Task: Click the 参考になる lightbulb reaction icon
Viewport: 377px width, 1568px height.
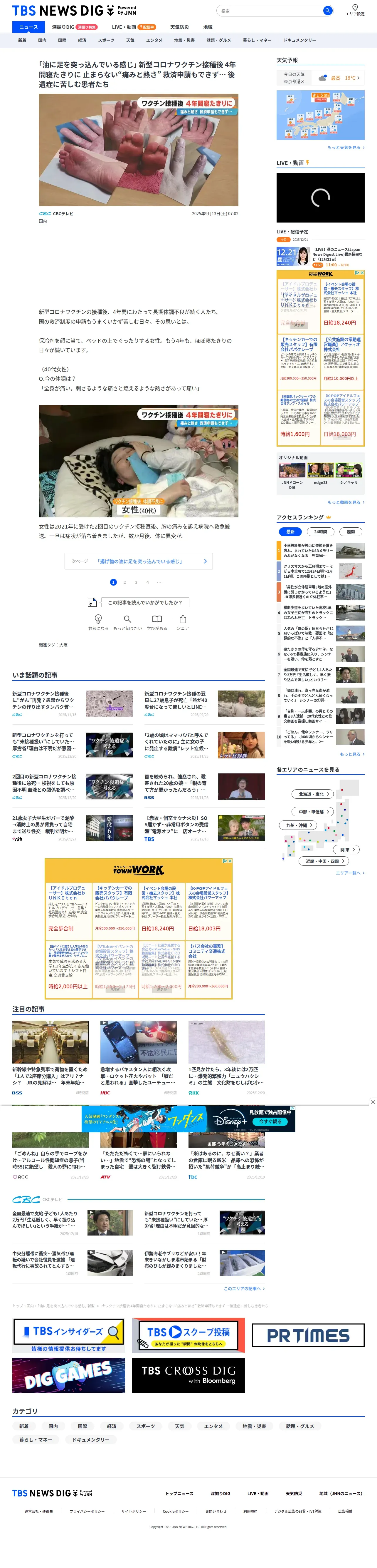Action: (x=98, y=618)
